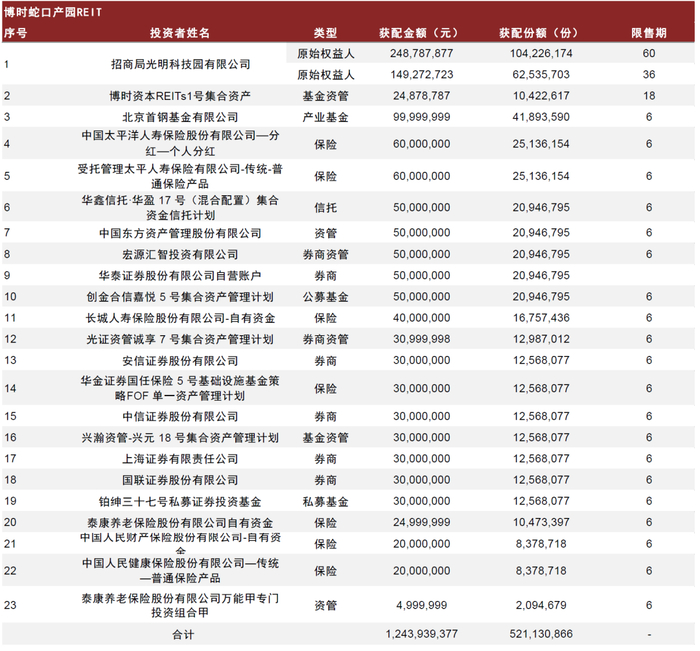Select 国联证券股份有限公司
Screen dimensions: 700x651
pyautogui.click(x=180, y=480)
